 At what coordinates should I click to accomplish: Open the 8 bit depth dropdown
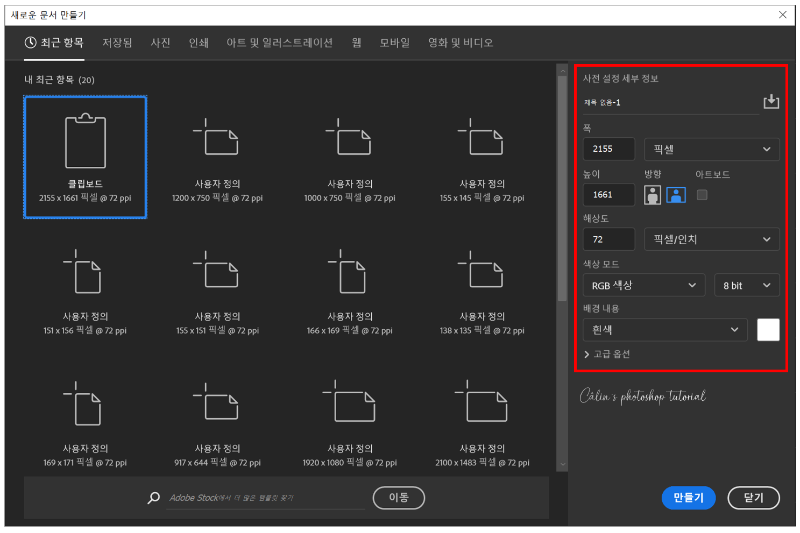point(747,285)
